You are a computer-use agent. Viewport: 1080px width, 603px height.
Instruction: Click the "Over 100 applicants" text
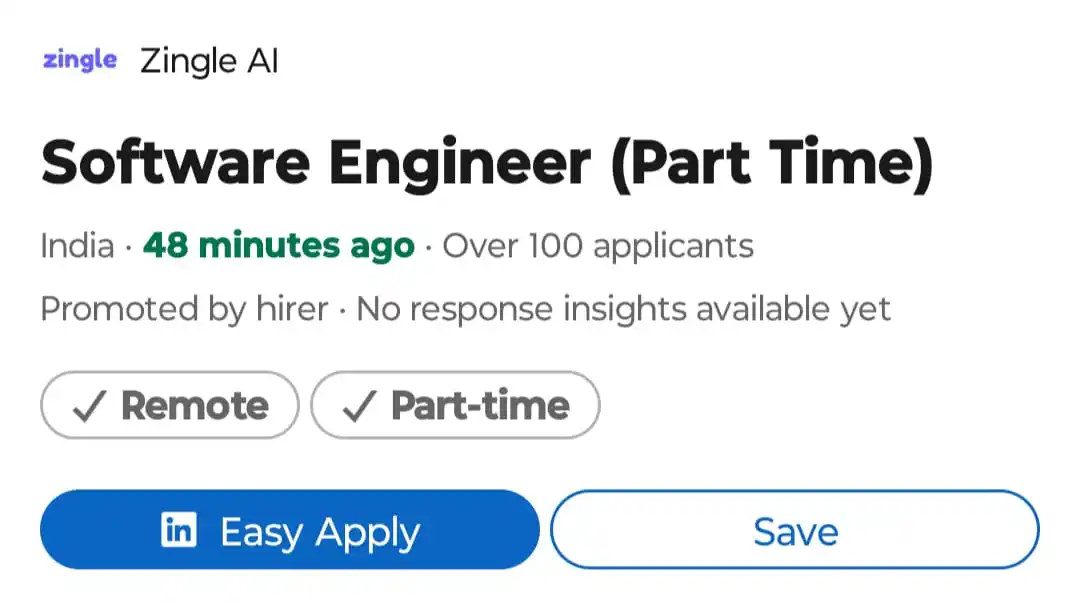pyautogui.click(x=598, y=246)
